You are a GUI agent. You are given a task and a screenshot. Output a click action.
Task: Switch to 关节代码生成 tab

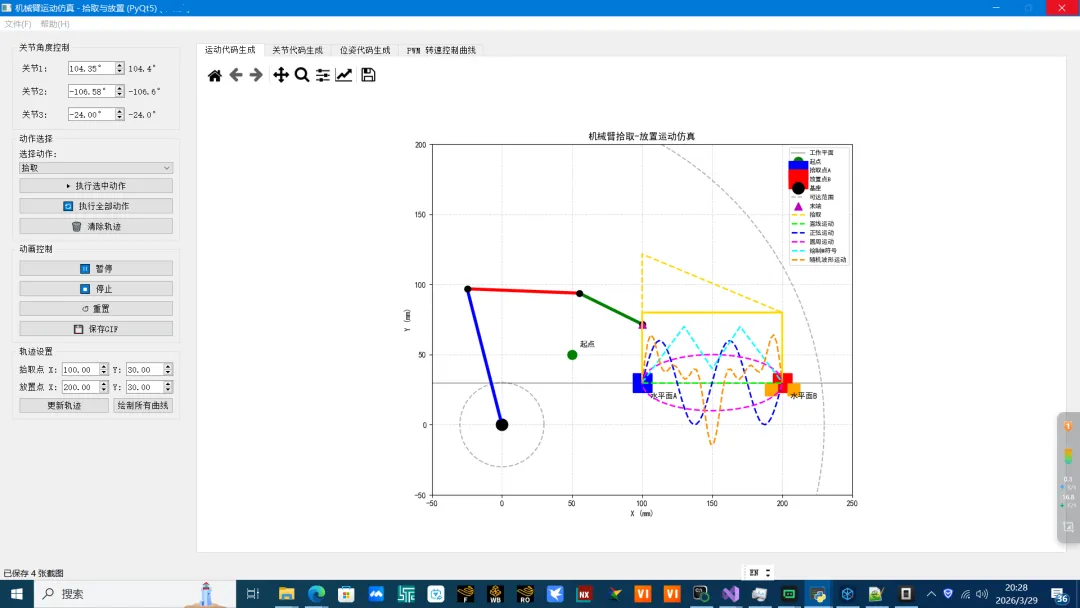298,50
